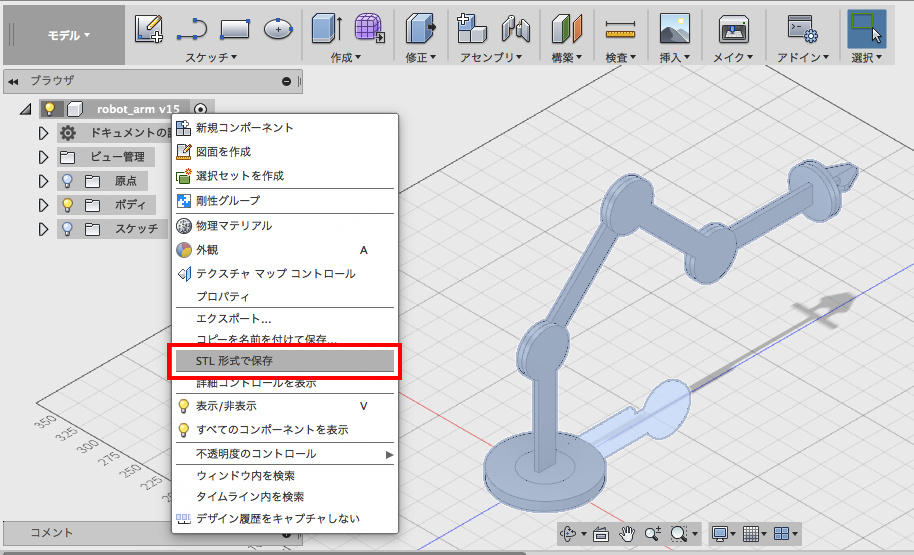The image size is (914, 555).
Task: Choose エクスポート... menu entry
Action: tap(285, 318)
